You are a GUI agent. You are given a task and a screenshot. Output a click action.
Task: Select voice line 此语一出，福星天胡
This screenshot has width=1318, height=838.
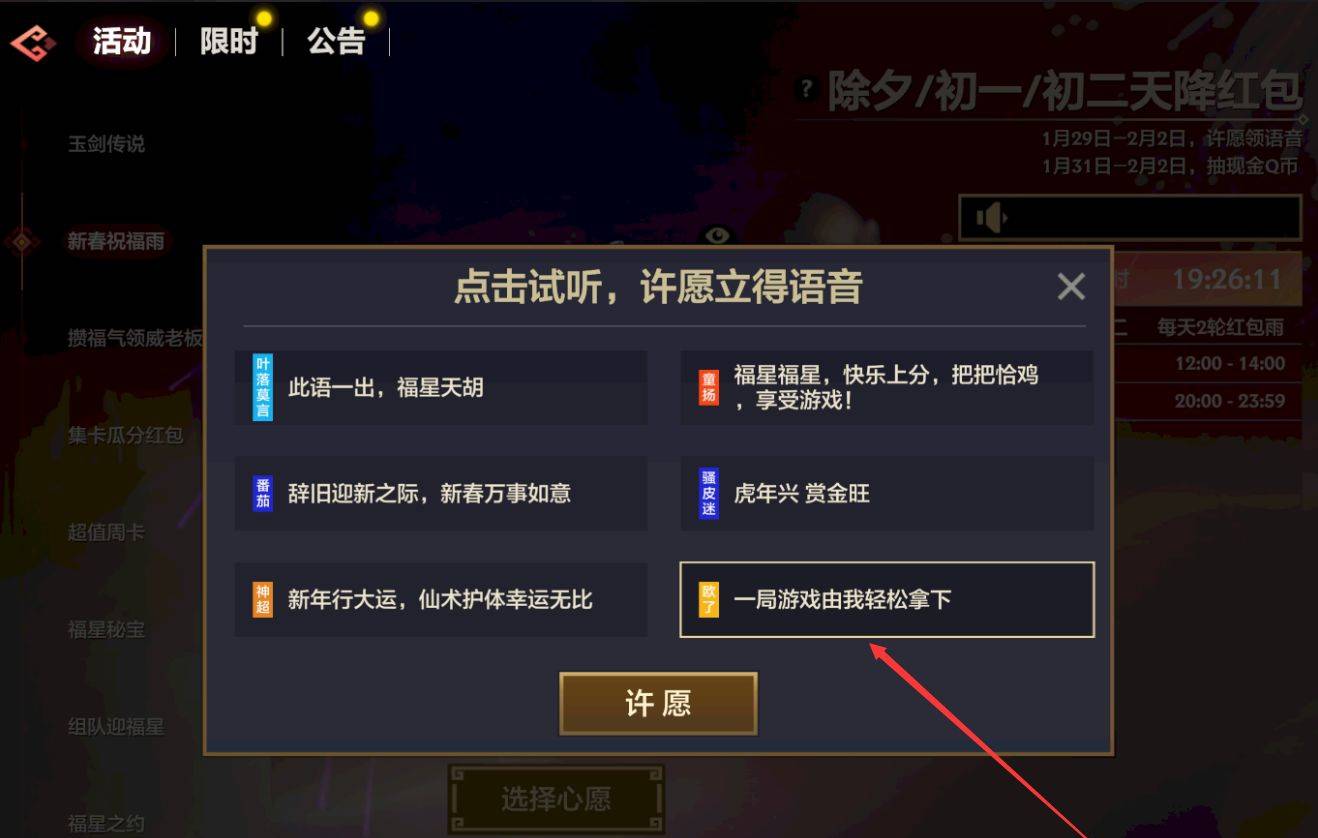point(441,387)
